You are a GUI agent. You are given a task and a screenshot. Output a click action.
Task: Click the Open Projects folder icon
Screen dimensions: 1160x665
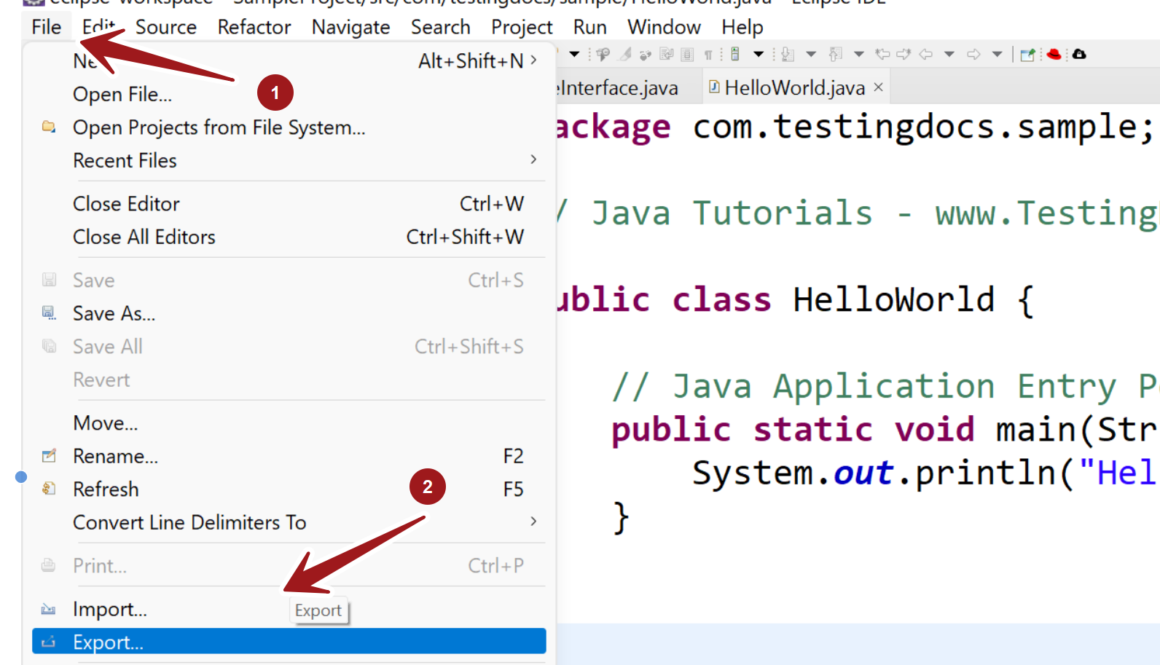[49, 127]
